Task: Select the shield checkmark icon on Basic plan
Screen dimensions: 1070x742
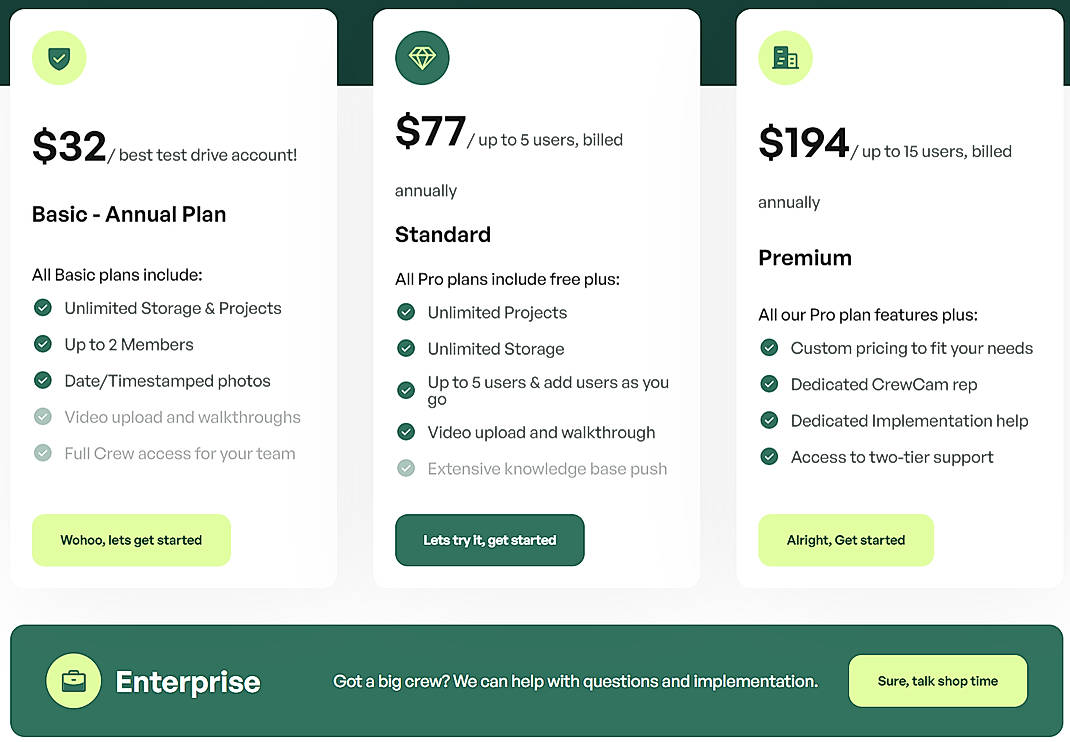Action: [x=58, y=57]
